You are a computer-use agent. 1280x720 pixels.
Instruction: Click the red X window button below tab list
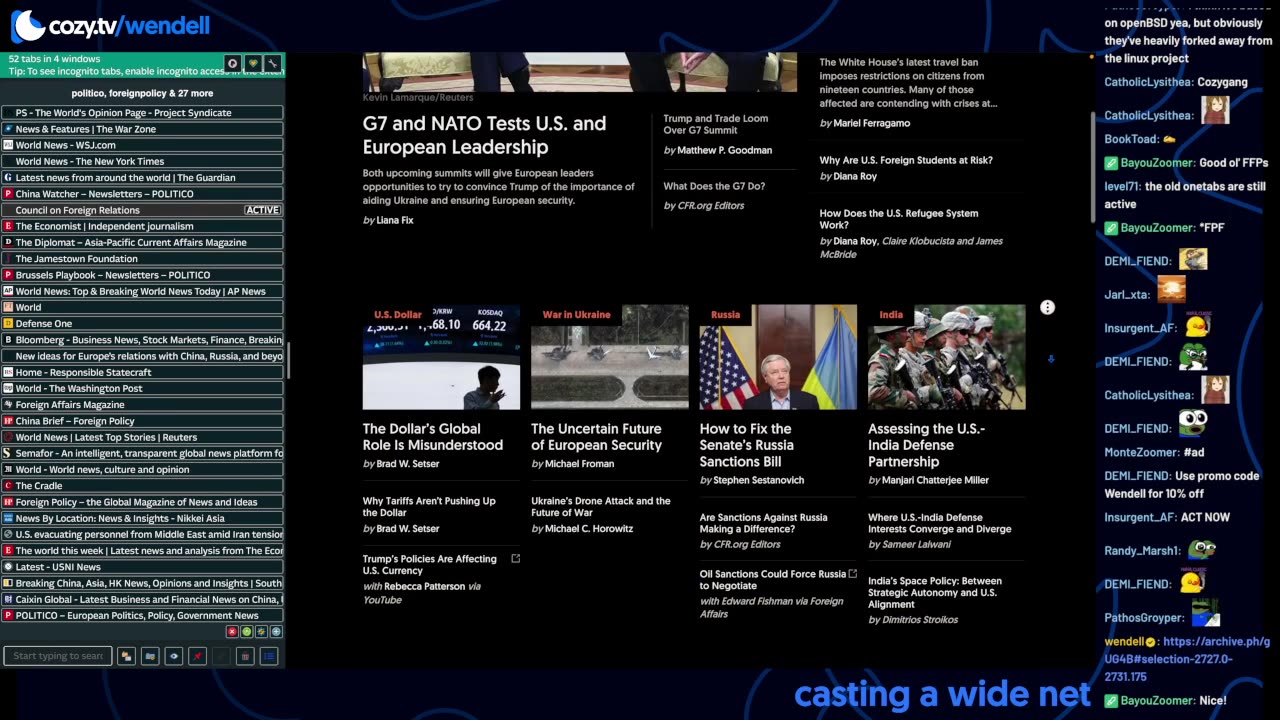pos(232,632)
